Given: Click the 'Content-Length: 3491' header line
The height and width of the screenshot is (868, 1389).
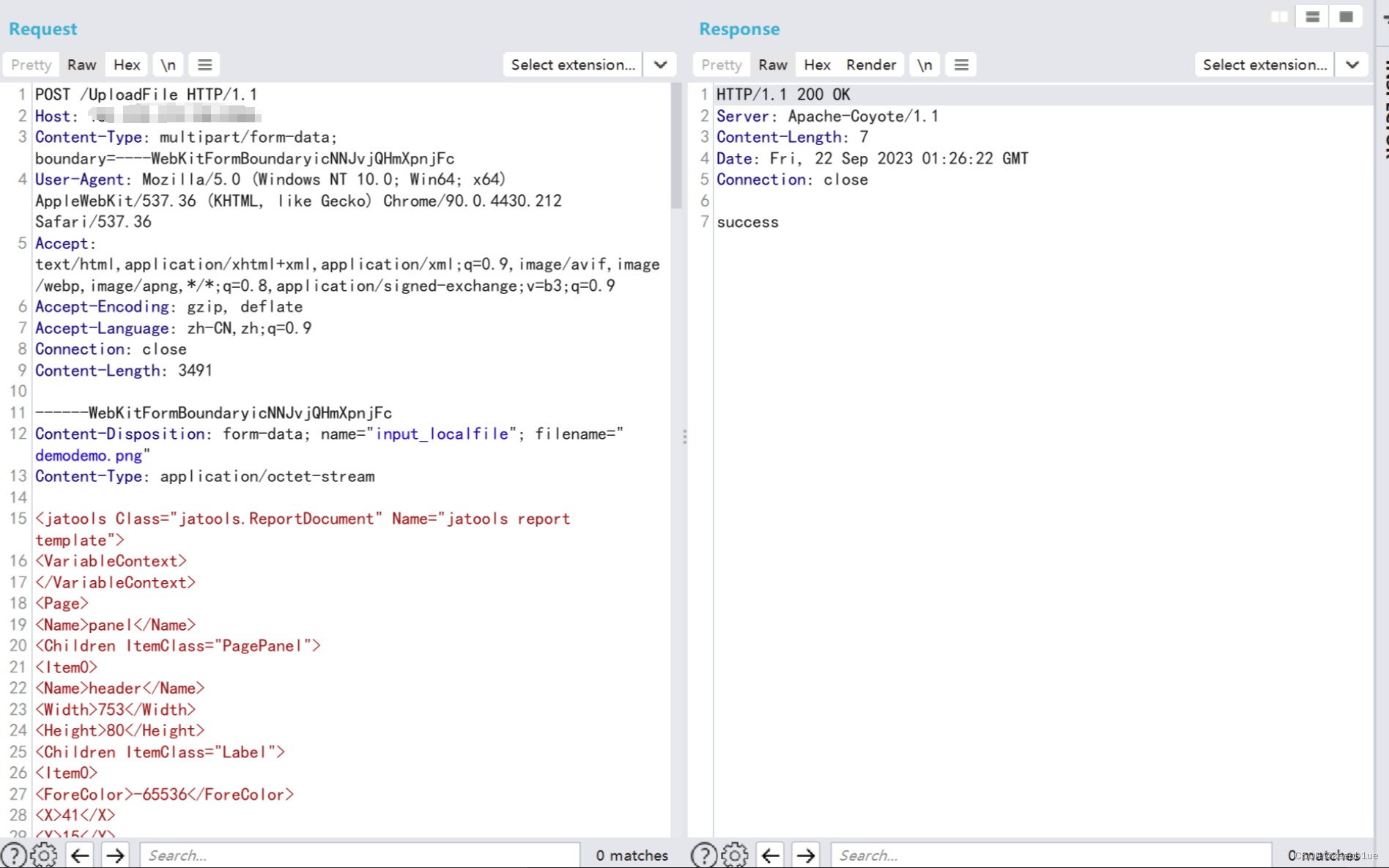Looking at the screenshot, I should pos(124,371).
